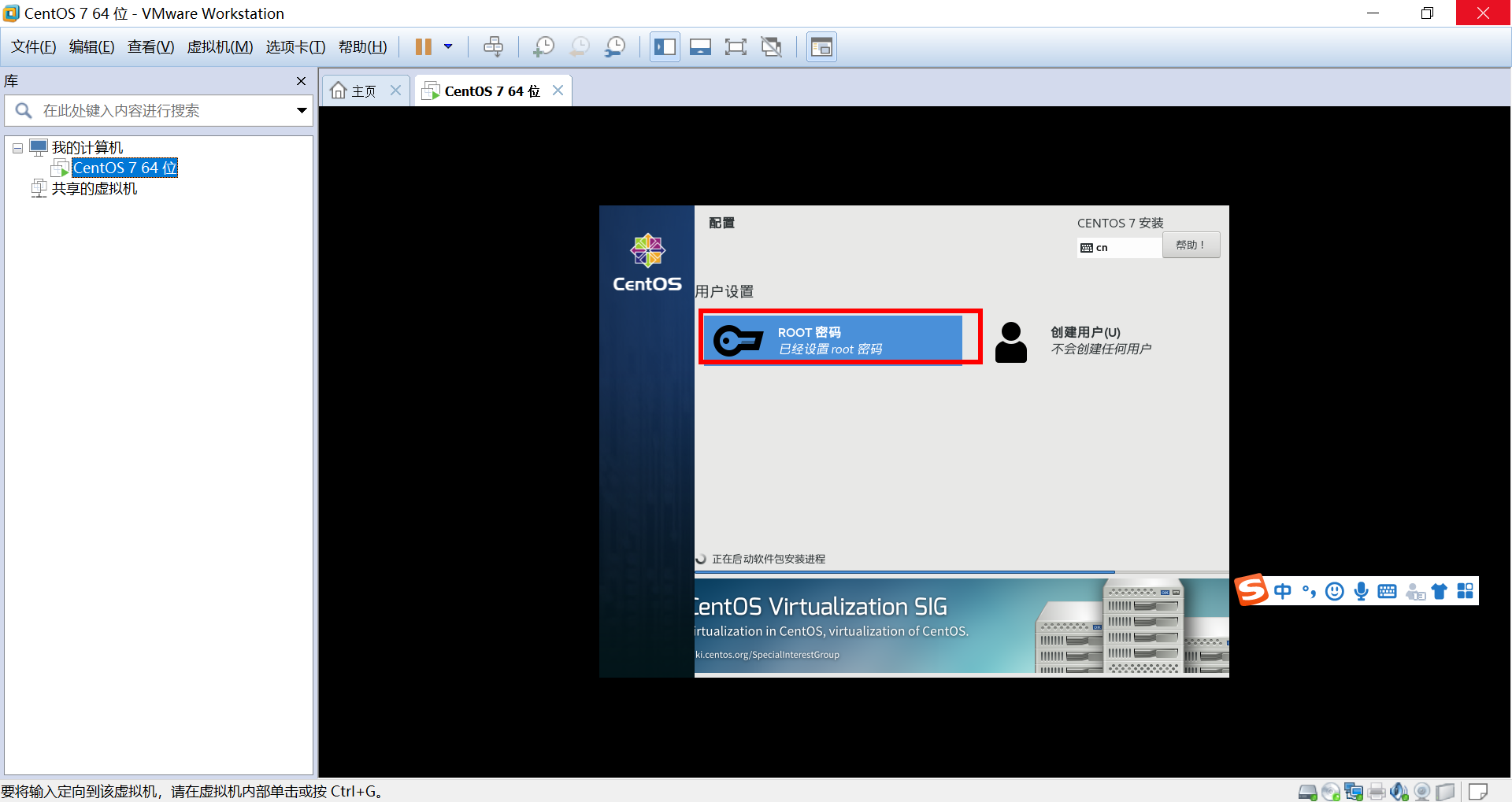Viewport: 1512px width, 802px height.
Task: Select CentOS 7 64 位 in library tree
Action: click(x=125, y=168)
